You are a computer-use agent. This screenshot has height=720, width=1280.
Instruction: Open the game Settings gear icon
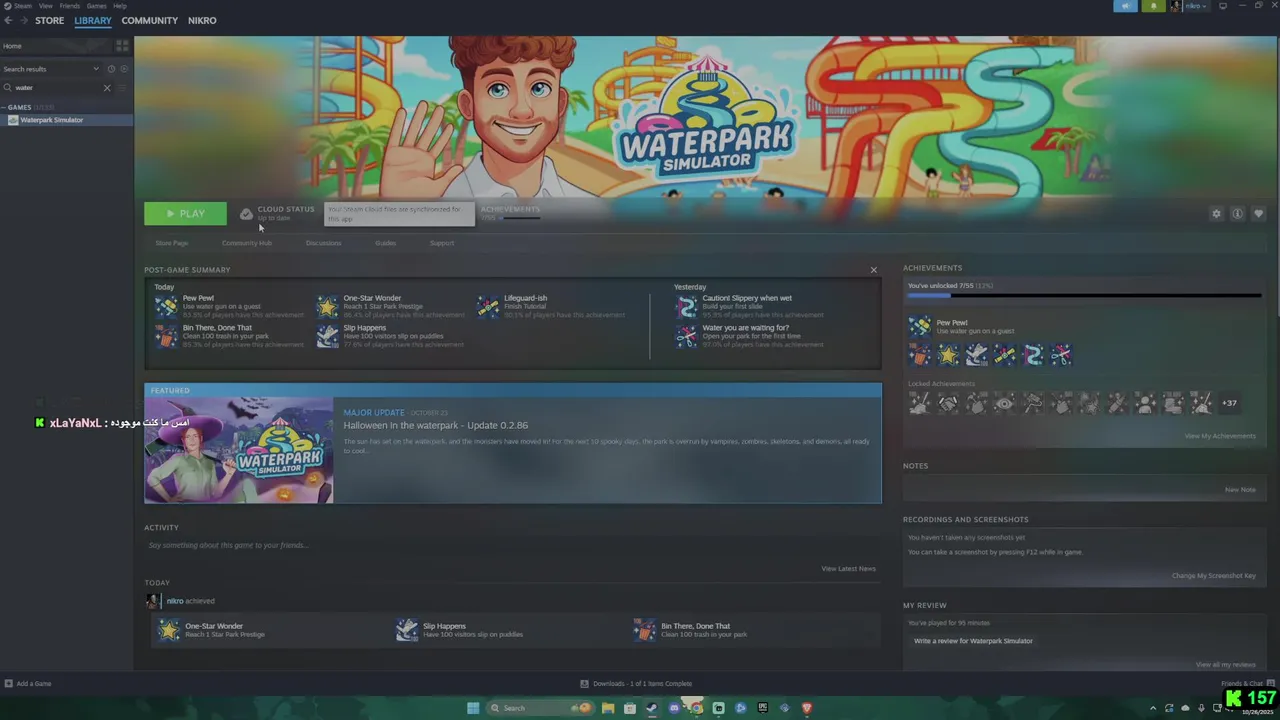point(1216,214)
